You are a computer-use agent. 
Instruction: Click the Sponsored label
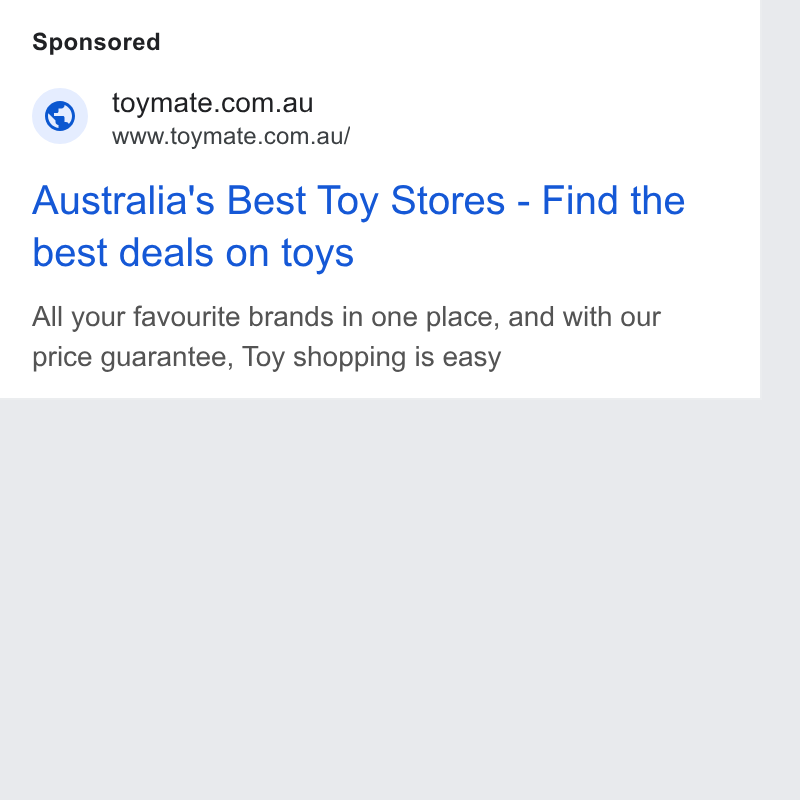pos(96,42)
